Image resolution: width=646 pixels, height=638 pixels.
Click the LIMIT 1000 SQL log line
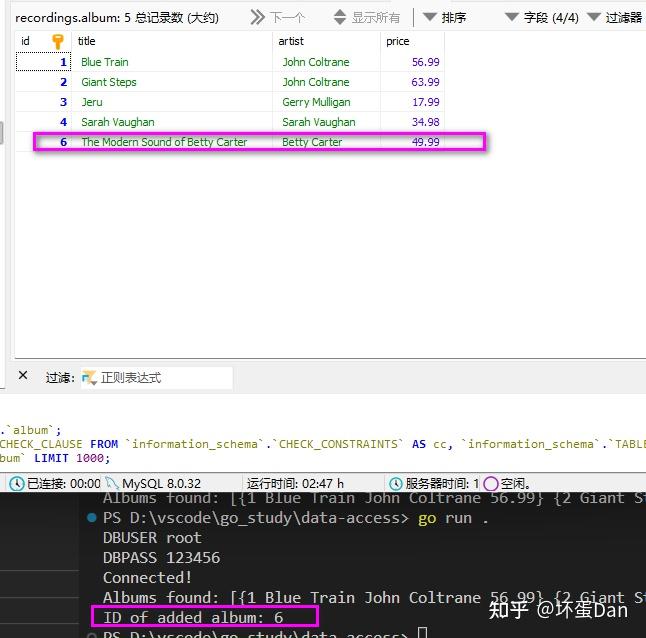[55, 458]
